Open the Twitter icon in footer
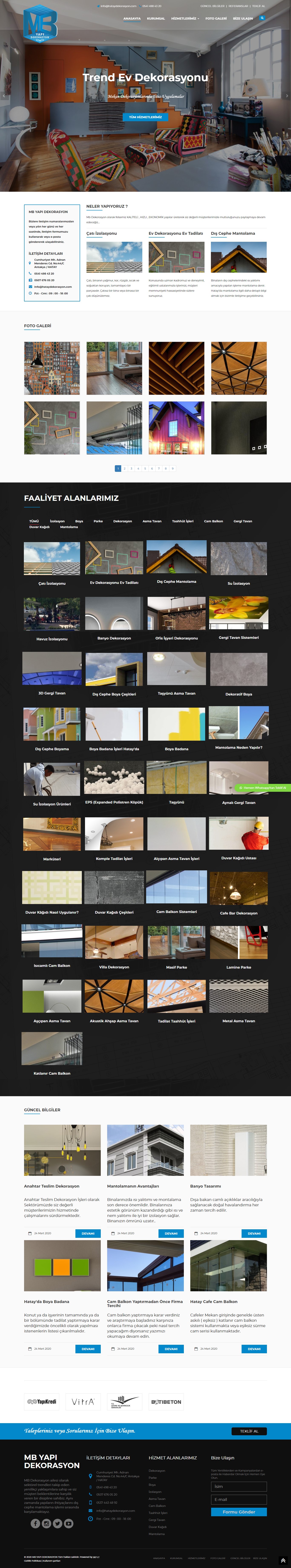 pyautogui.click(x=57, y=1523)
